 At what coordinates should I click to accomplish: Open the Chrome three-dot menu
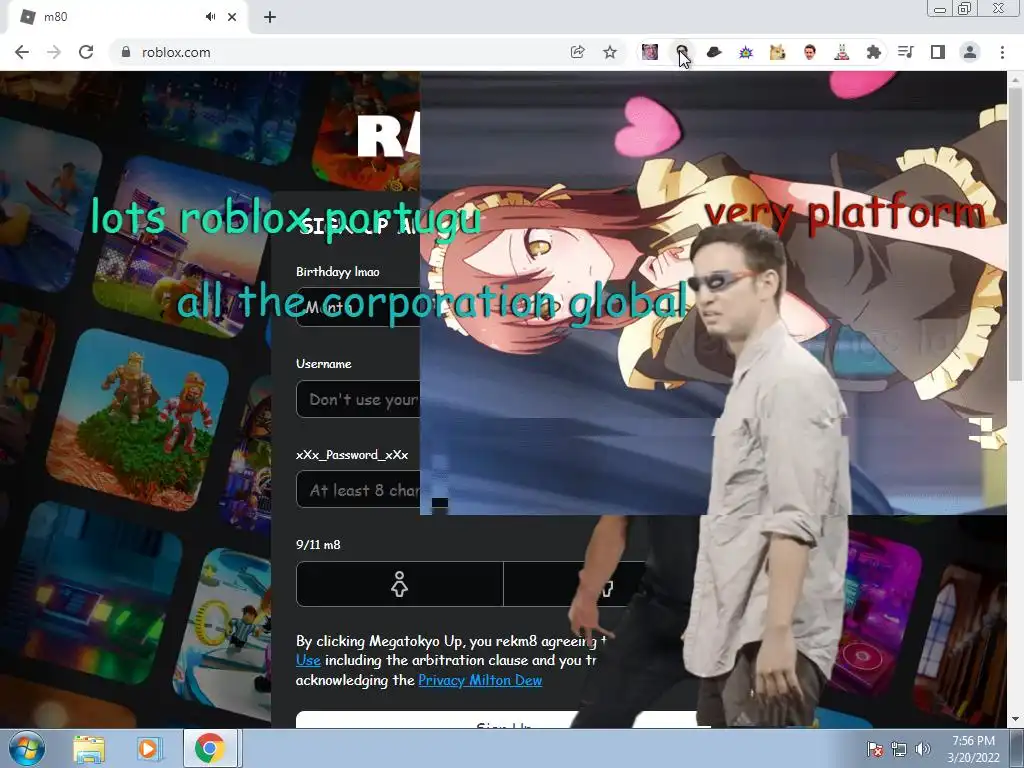[1002, 52]
